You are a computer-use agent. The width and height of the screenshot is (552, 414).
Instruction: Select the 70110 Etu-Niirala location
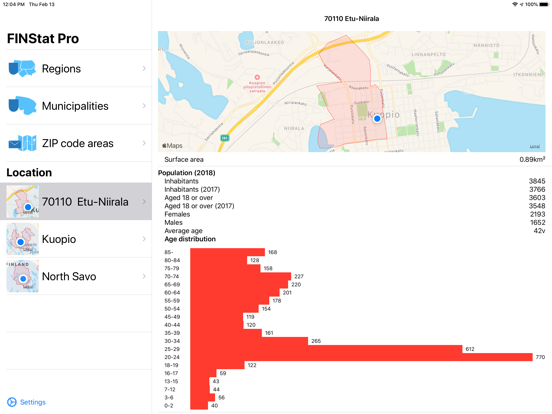click(x=76, y=201)
